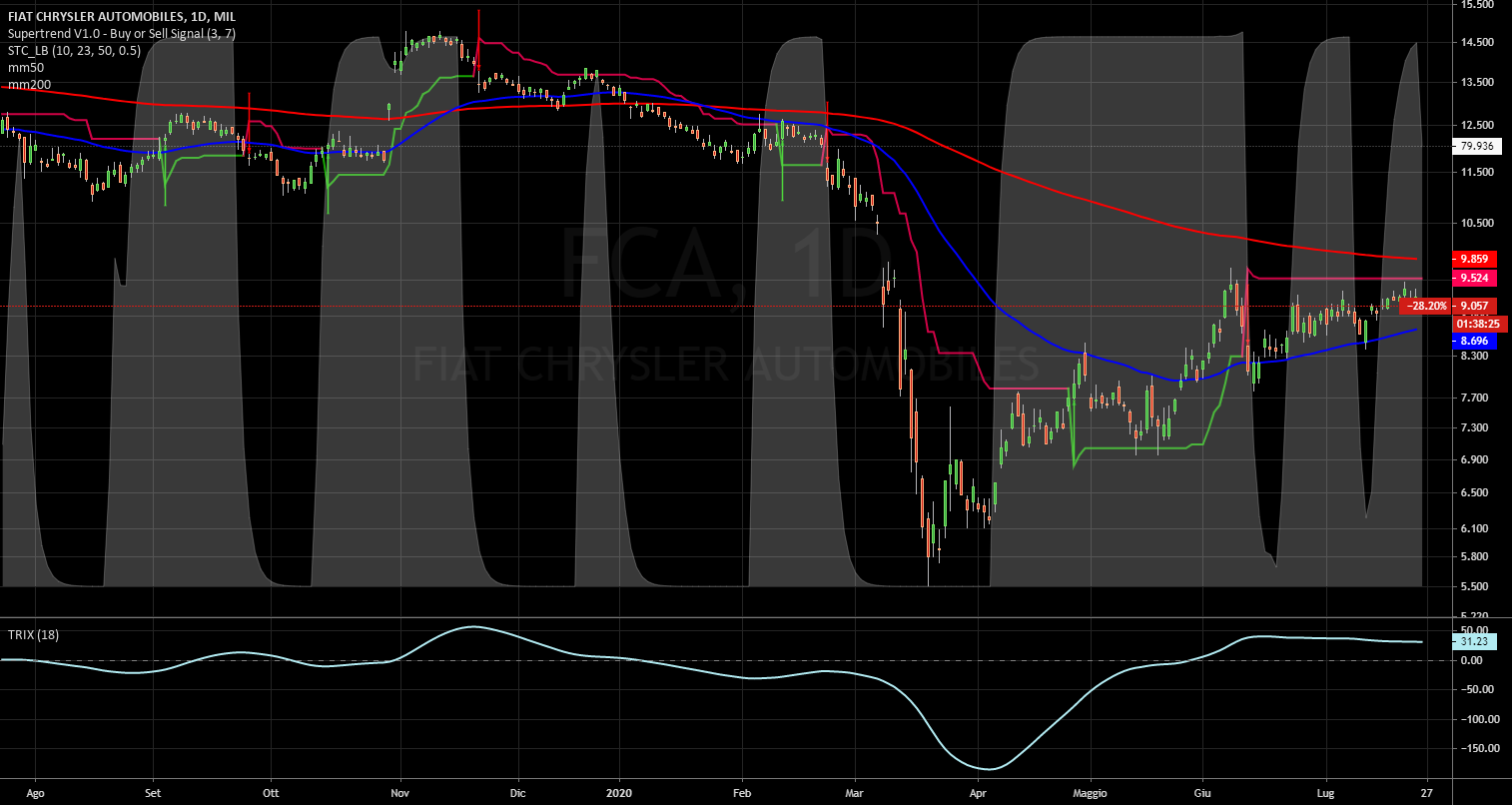The height and width of the screenshot is (805, 1512).
Task: Click the 5.500 price axis label
Action: tap(1474, 586)
